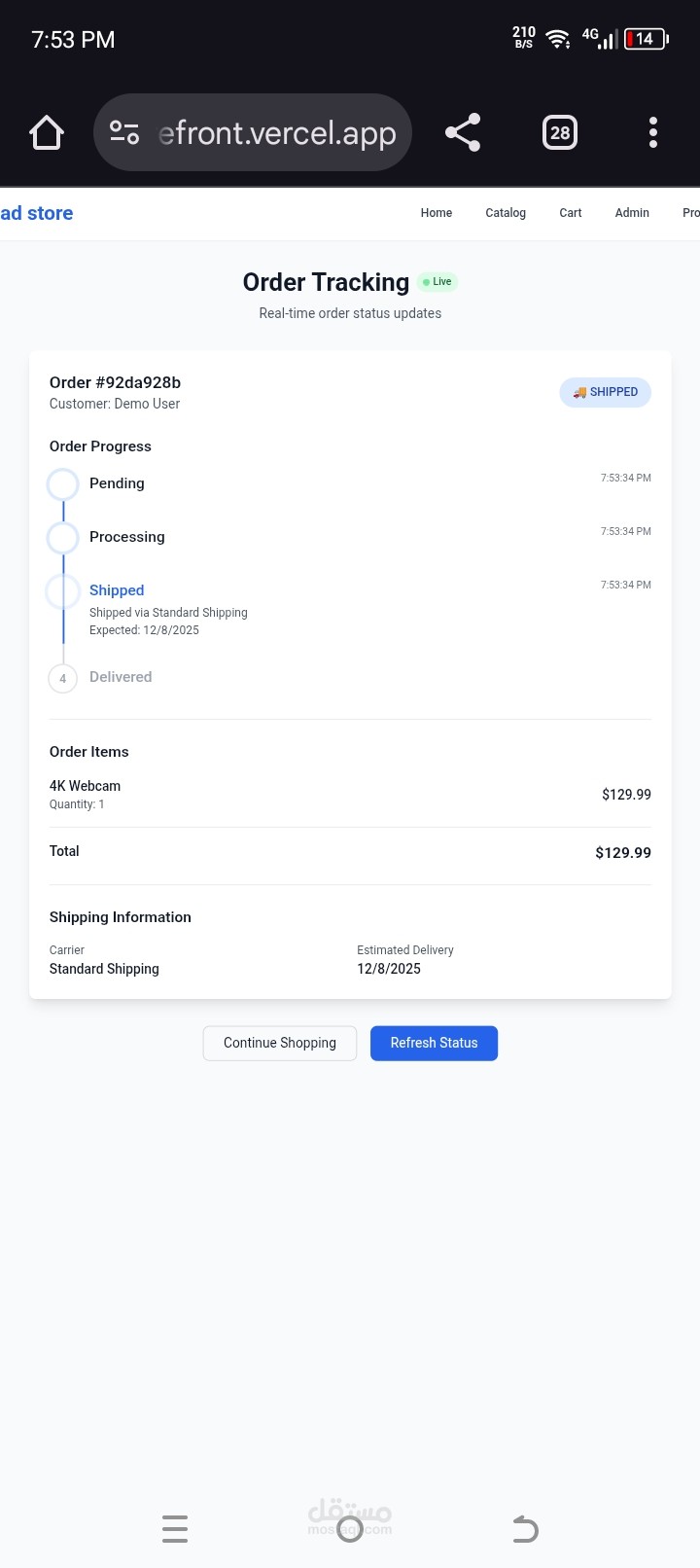Open the tab switcher showing 28 tabs
The height and width of the screenshot is (1568, 700).
pos(560,132)
